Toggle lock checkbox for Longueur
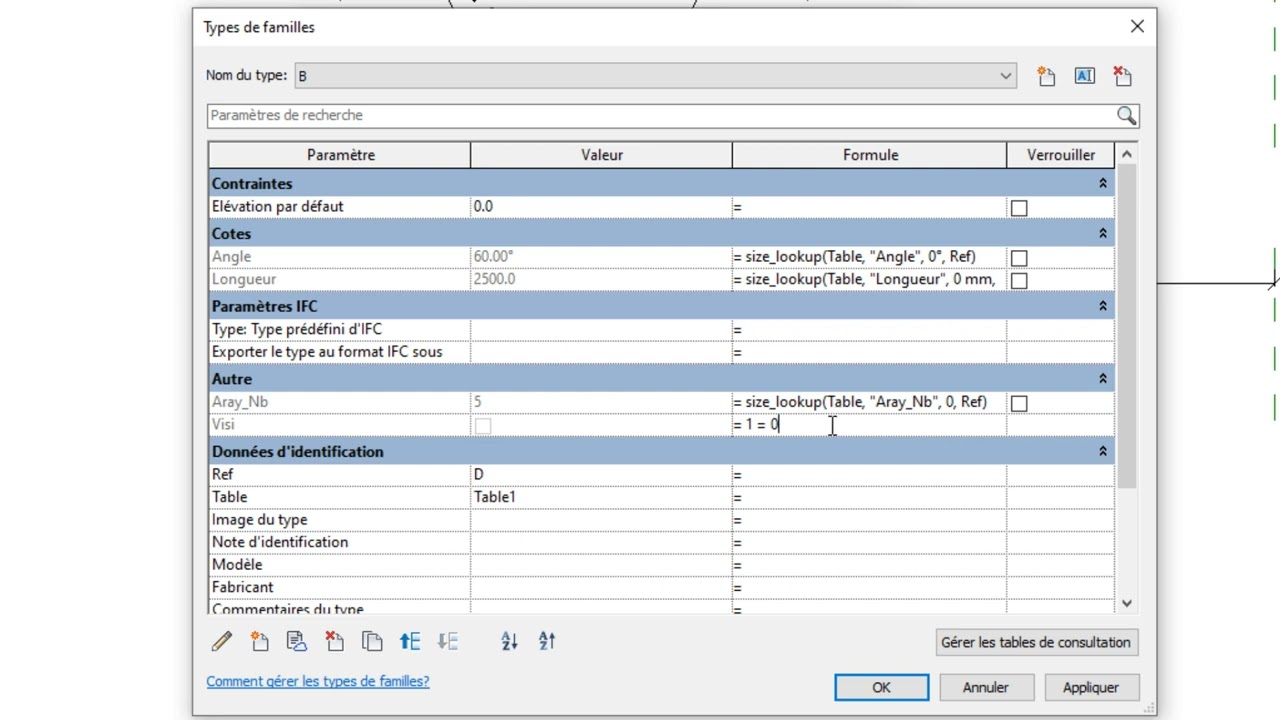This screenshot has width=1280, height=720. click(1019, 281)
